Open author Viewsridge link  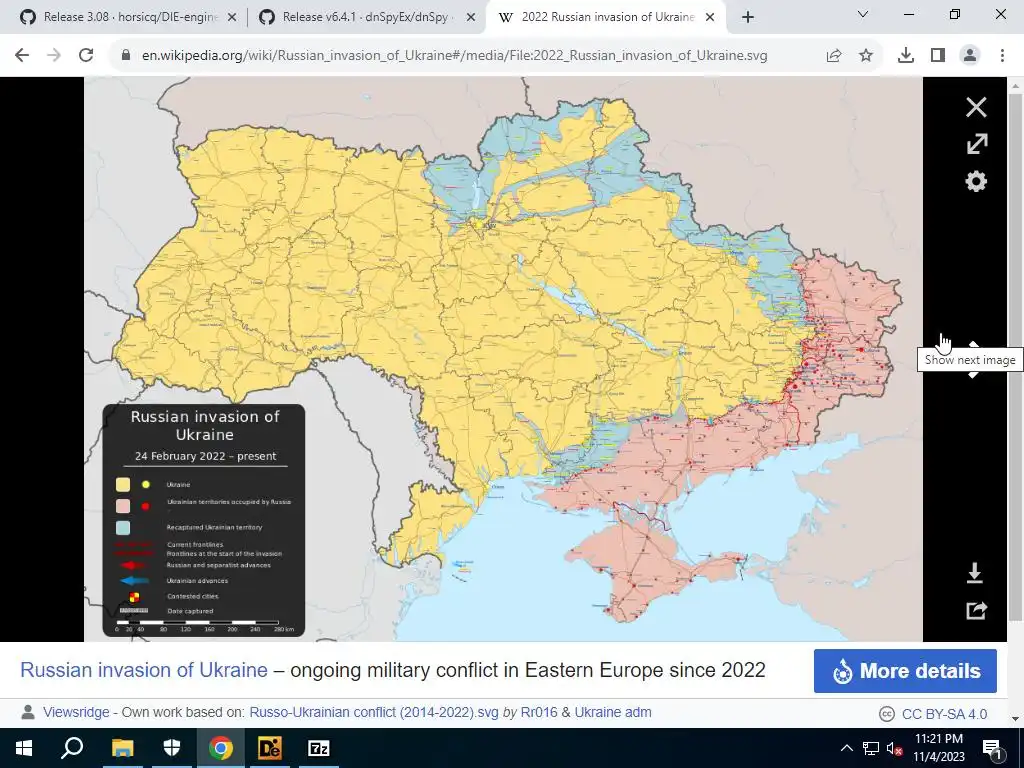tap(76, 712)
